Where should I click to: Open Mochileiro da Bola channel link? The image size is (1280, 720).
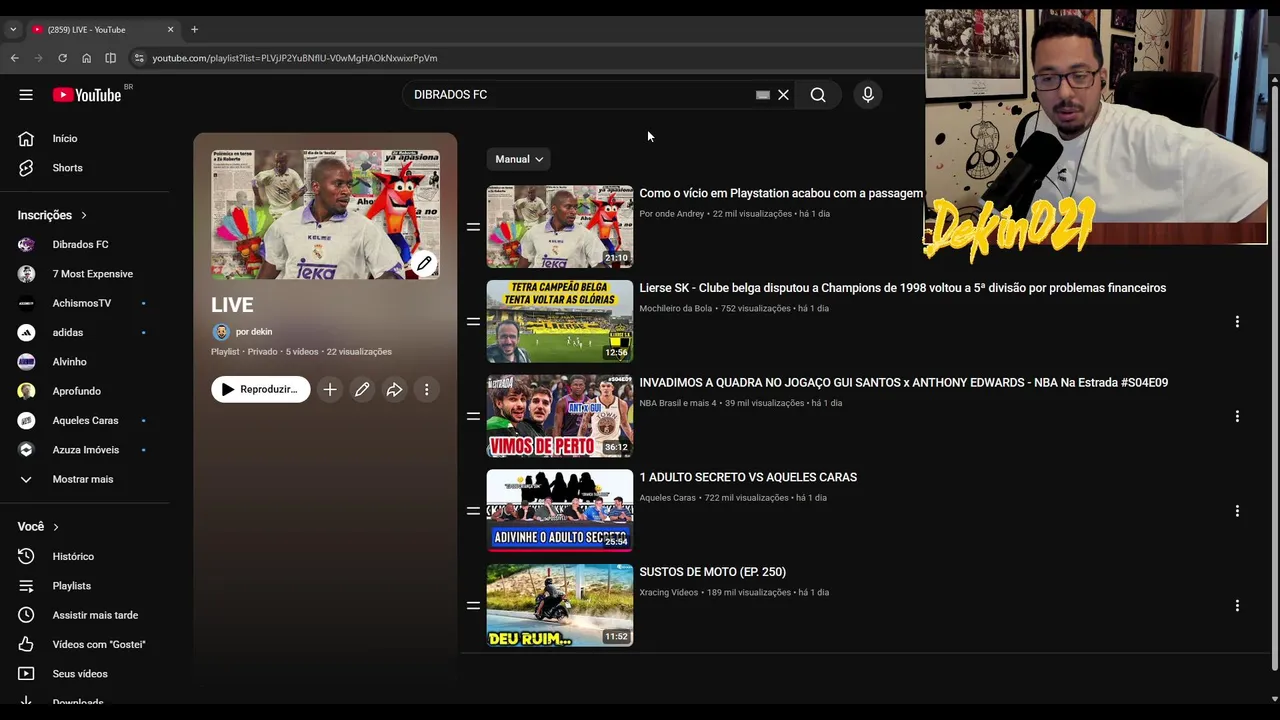(x=676, y=309)
